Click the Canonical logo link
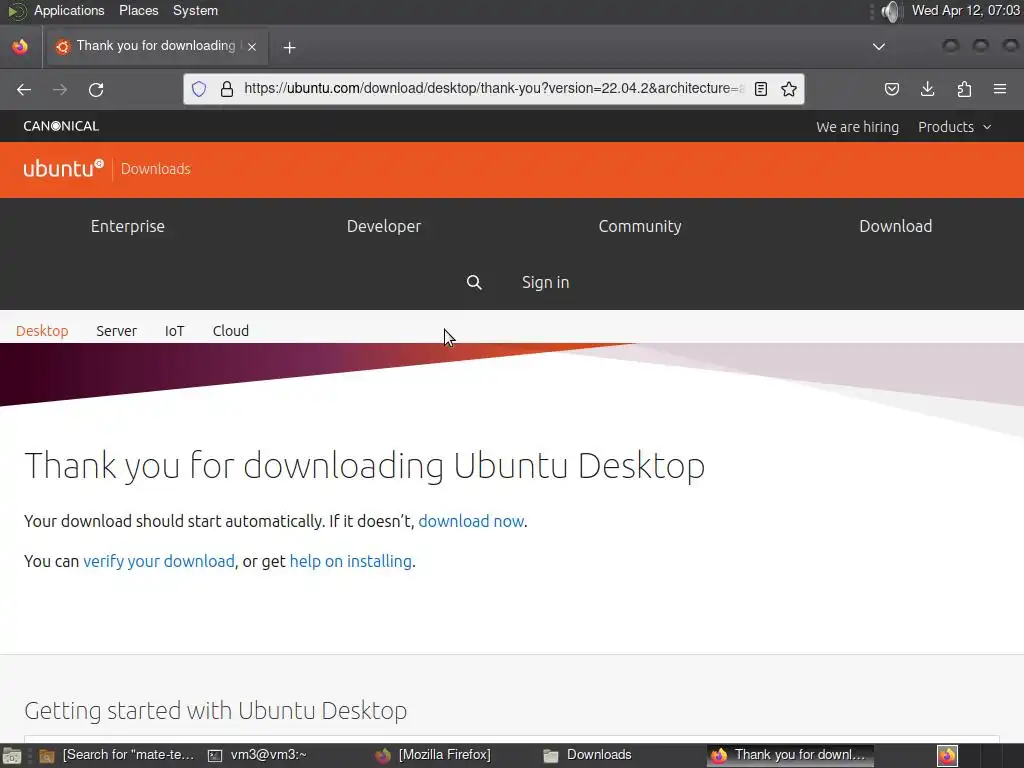The height and width of the screenshot is (768, 1024). [61, 126]
